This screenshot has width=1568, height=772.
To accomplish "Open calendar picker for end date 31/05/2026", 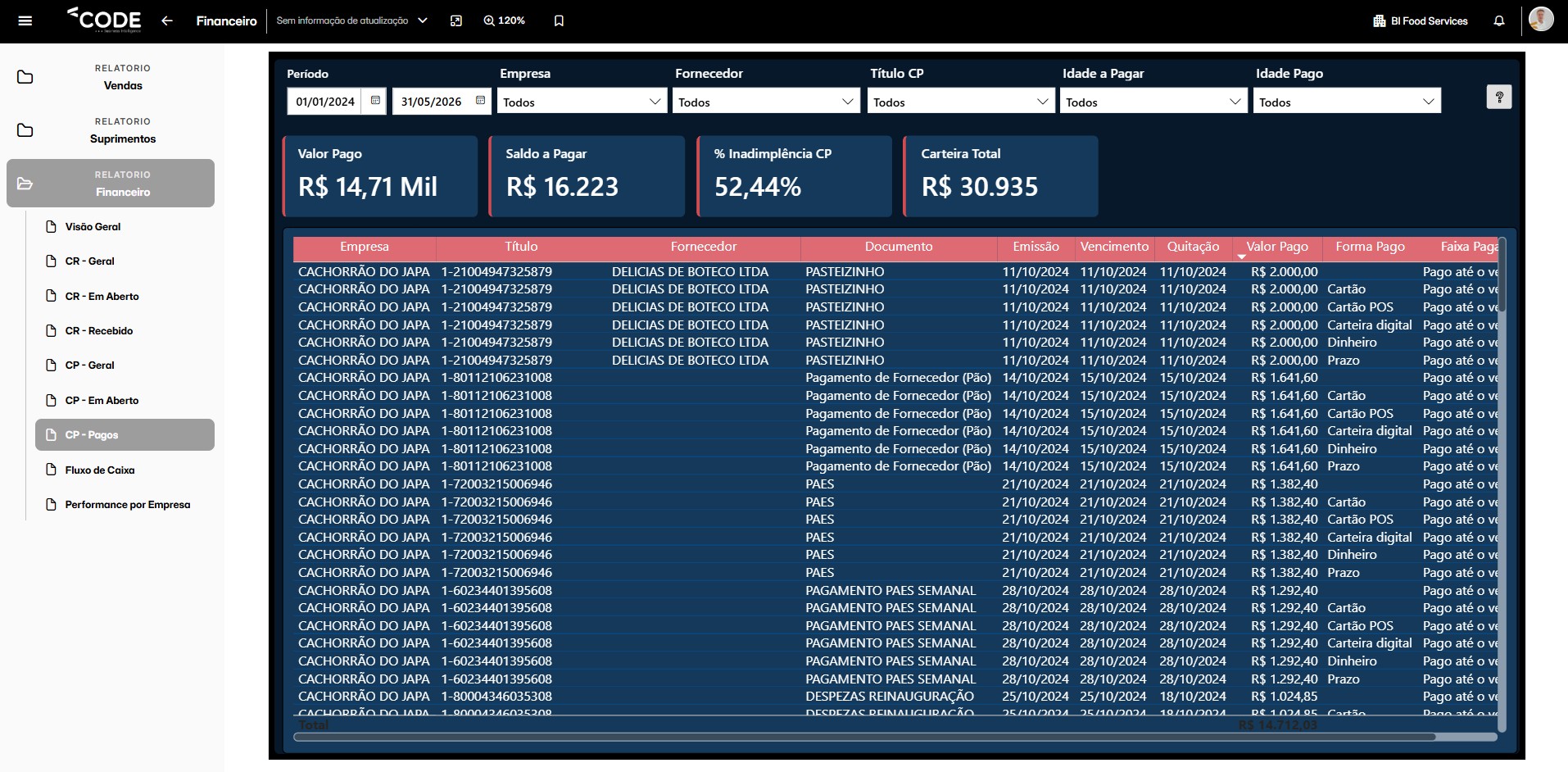I will pos(481,101).
